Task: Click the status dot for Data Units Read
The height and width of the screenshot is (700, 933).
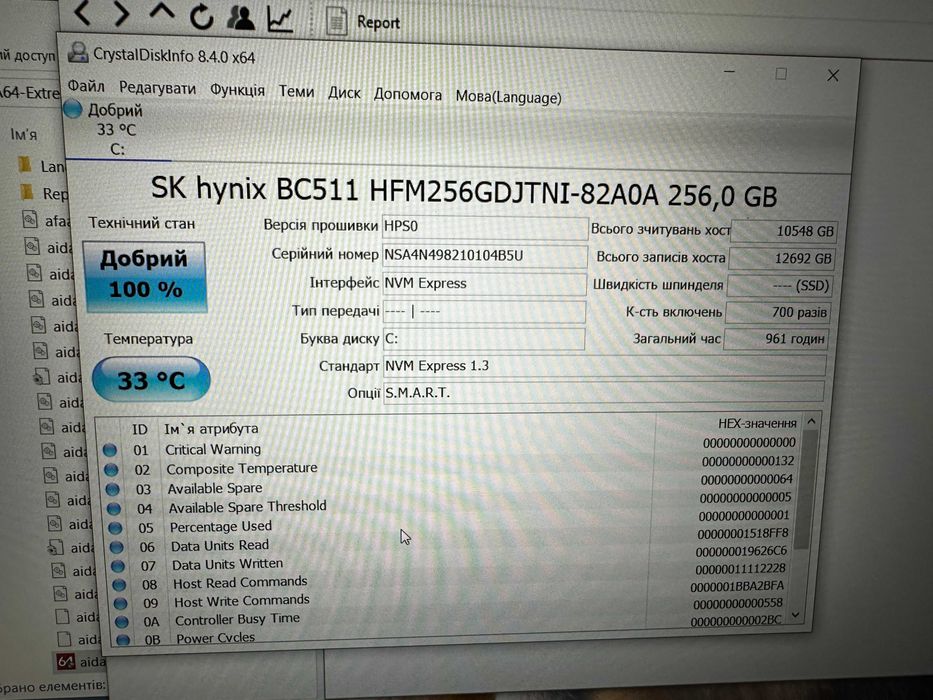Action: [117, 547]
